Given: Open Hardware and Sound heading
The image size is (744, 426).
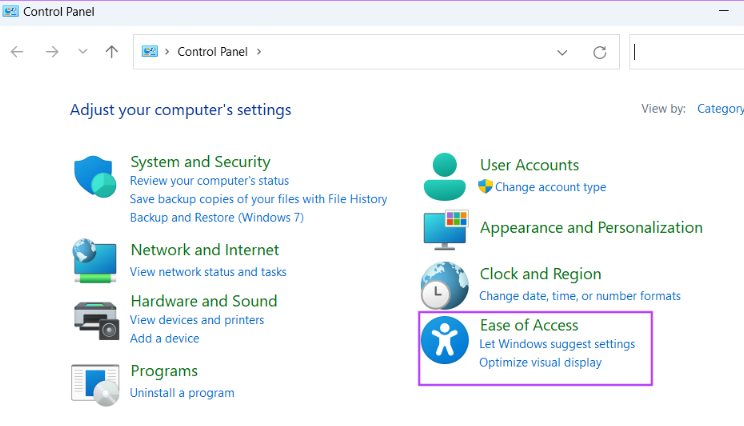Looking at the screenshot, I should [x=204, y=301].
